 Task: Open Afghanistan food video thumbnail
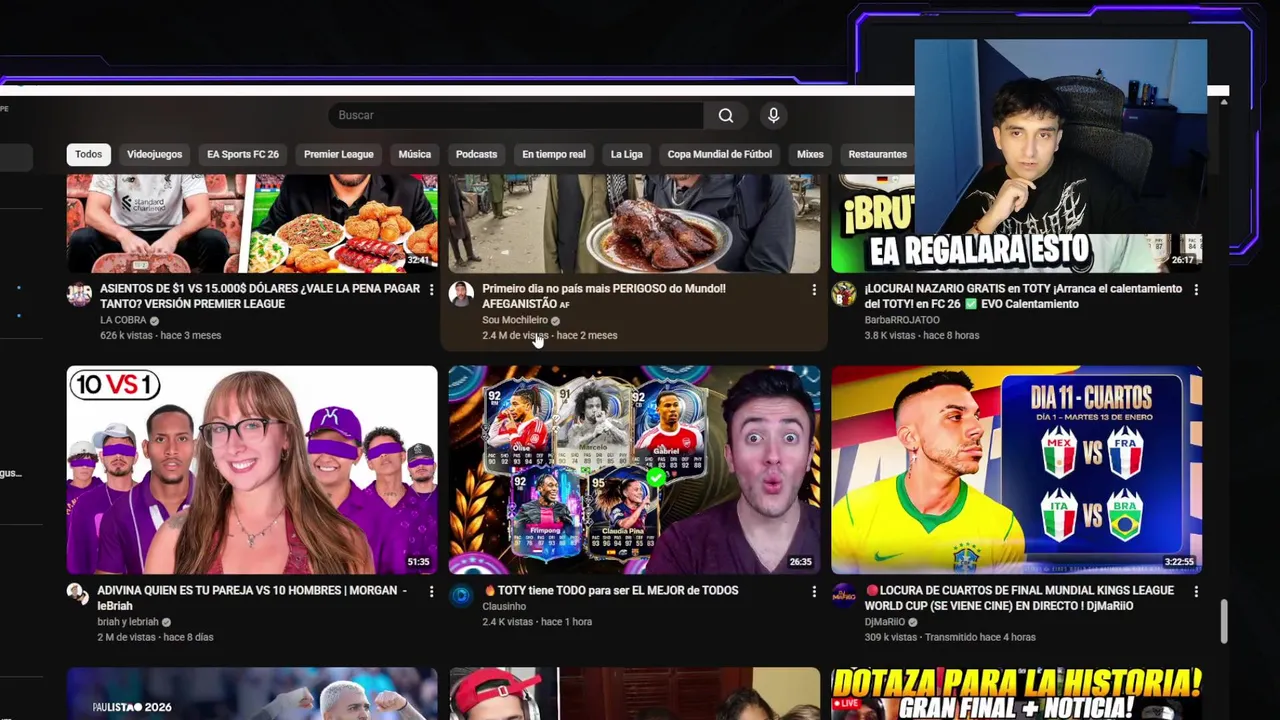pyautogui.click(x=634, y=223)
